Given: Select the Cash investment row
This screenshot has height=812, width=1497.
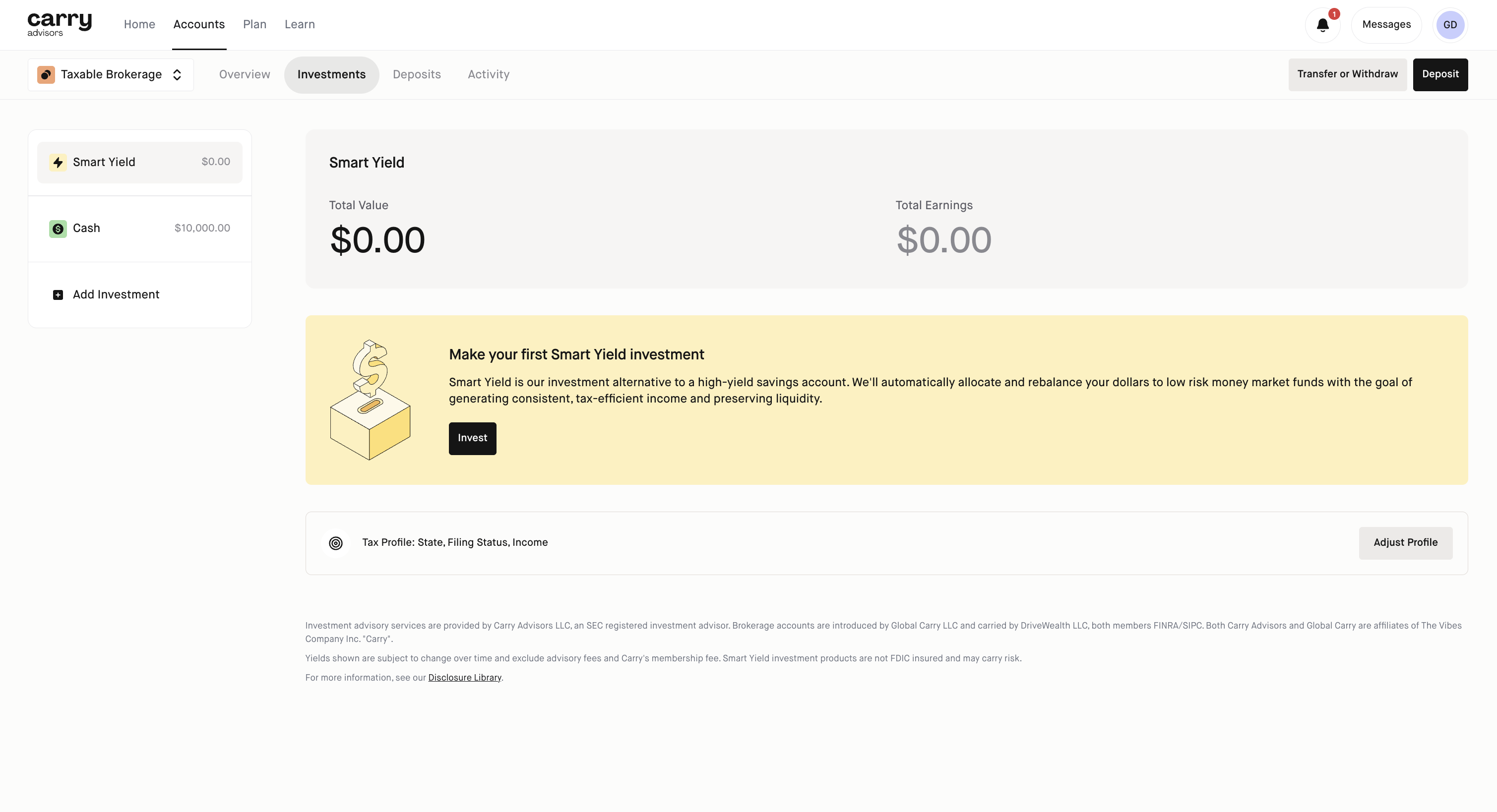Looking at the screenshot, I should 139,229.
